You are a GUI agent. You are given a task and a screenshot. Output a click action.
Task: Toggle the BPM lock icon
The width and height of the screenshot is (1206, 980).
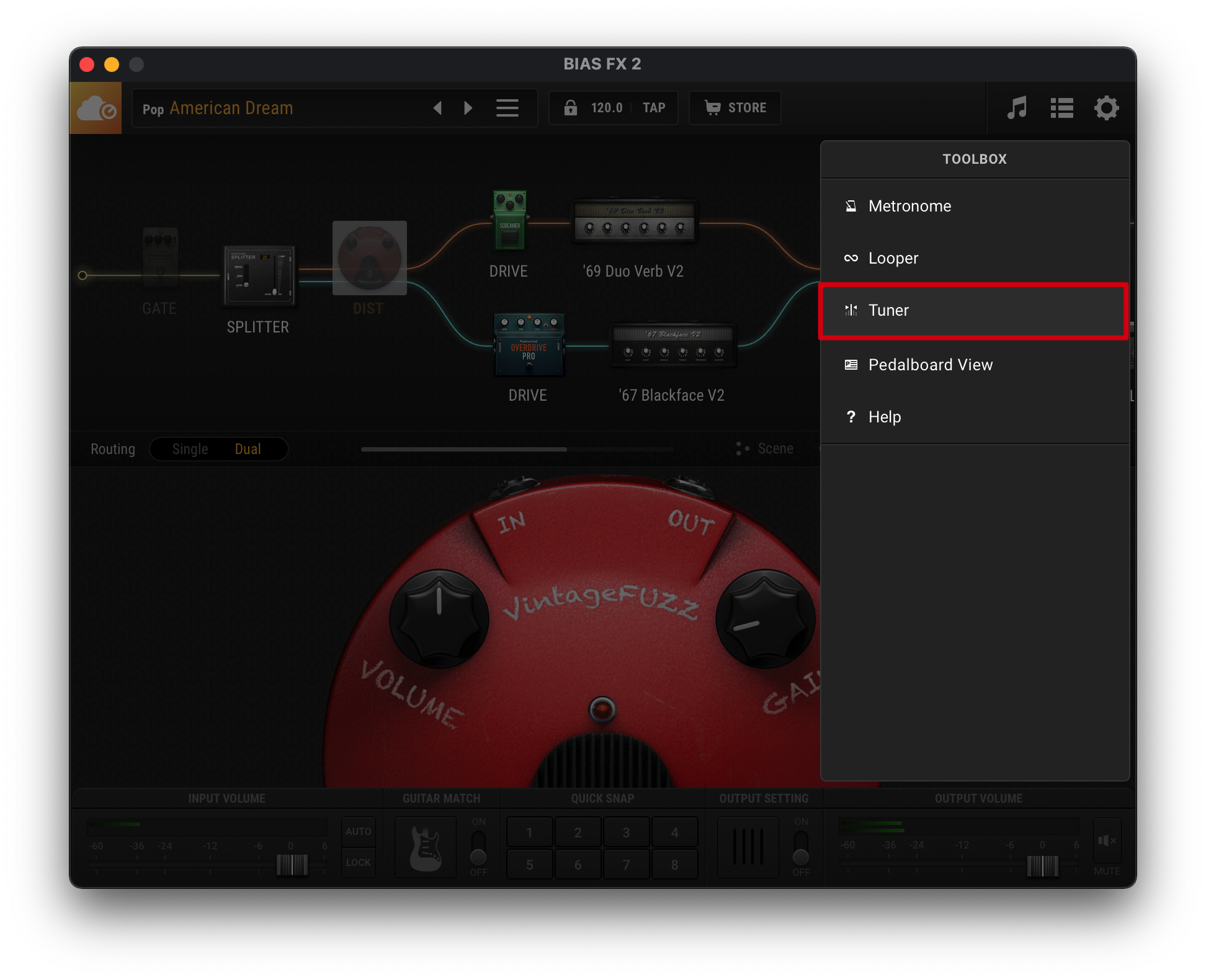pyautogui.click(x=570, y=108)
